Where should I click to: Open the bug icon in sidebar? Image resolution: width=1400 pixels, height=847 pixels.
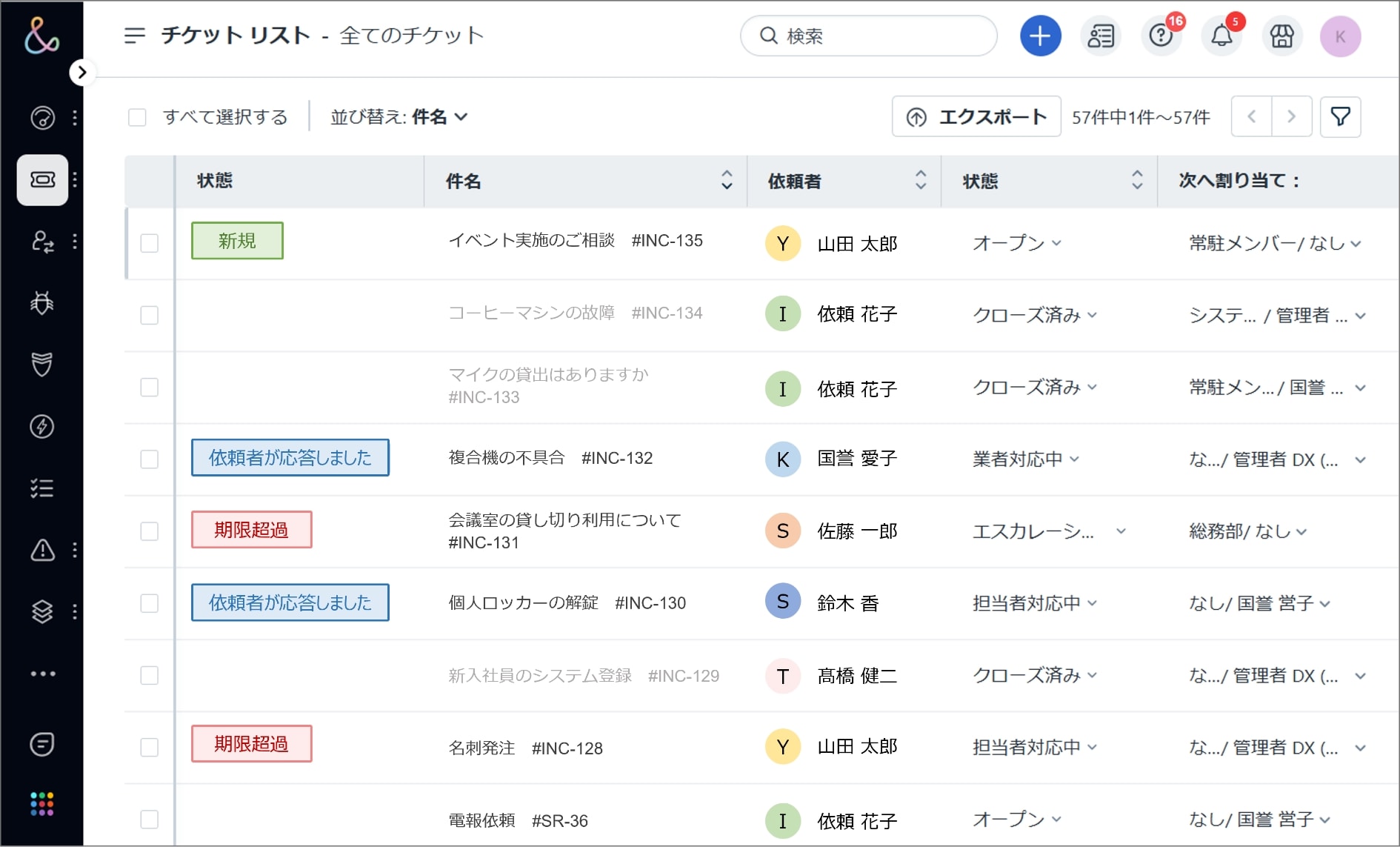pos(42,302)
